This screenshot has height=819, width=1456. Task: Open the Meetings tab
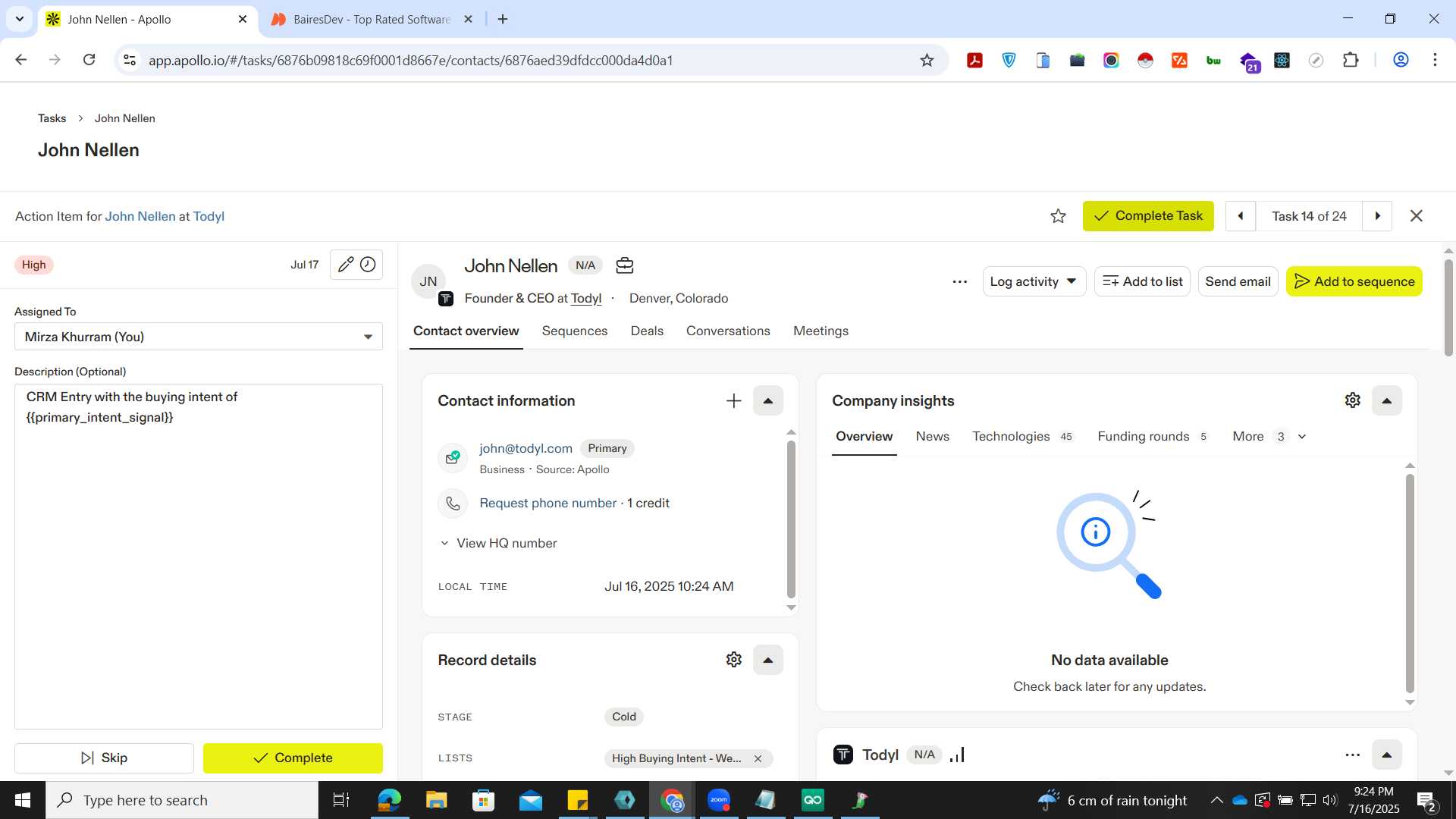(x=821, y=331)
